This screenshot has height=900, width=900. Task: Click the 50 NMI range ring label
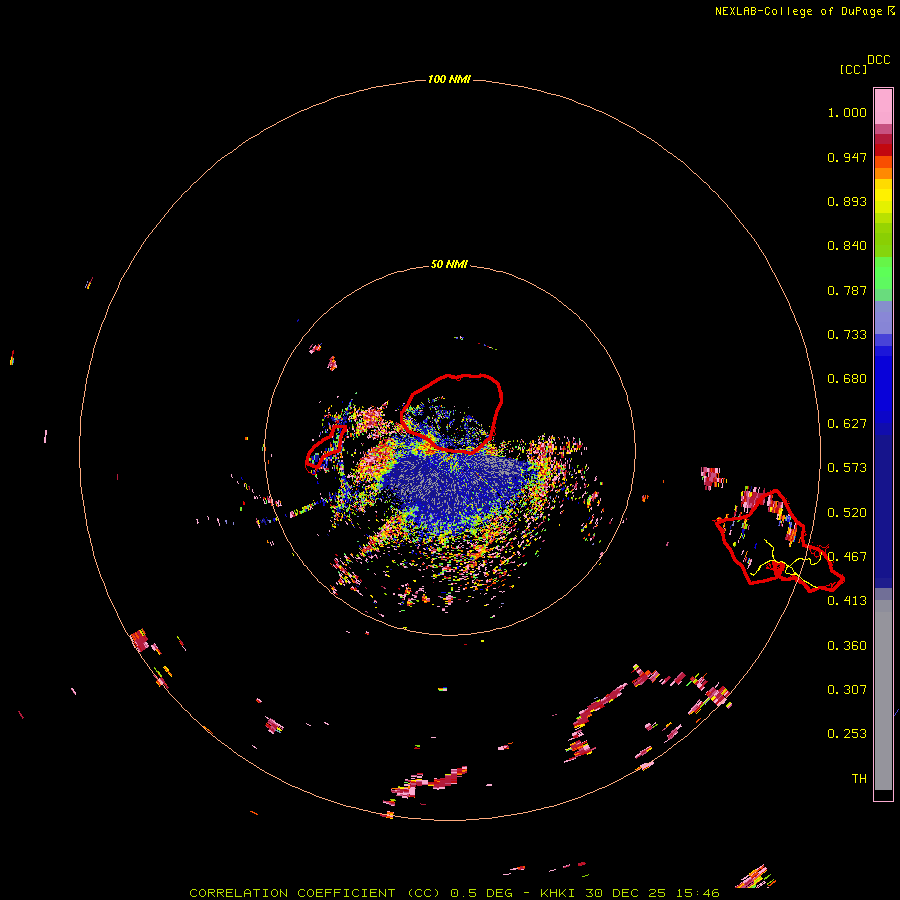(x=449, y=264)
